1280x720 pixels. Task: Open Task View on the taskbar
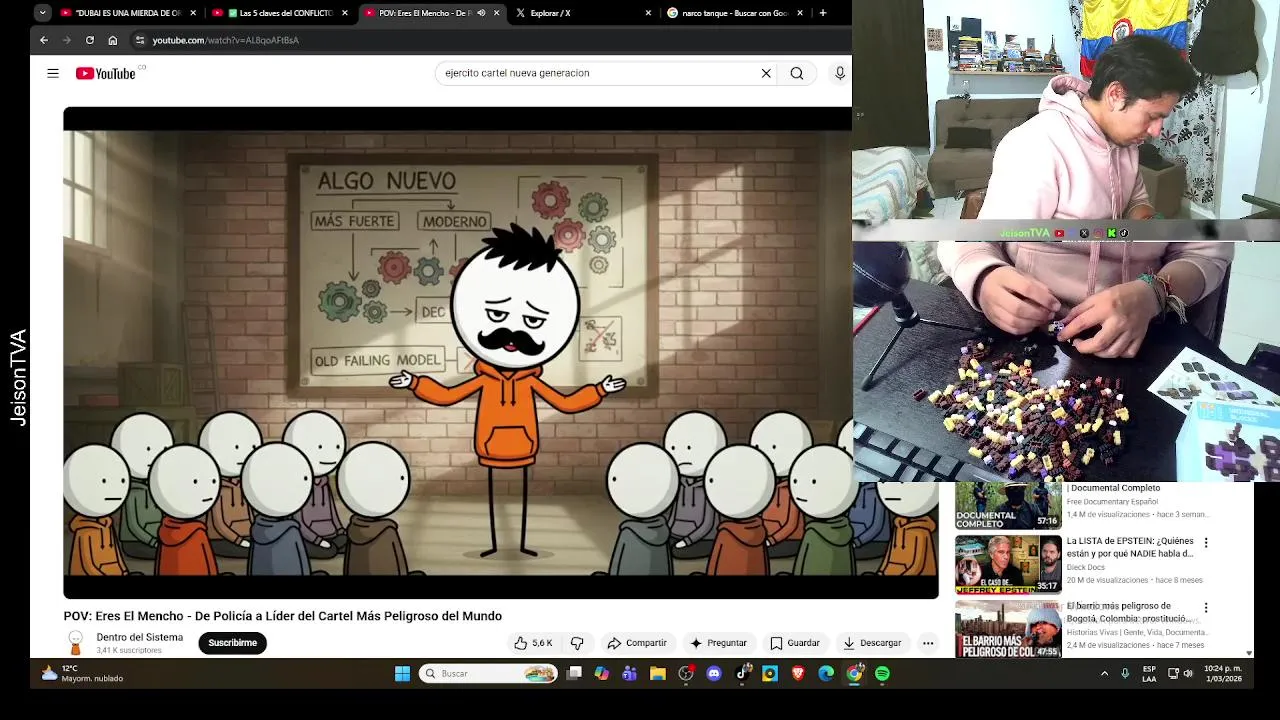pyautogui.click(x=574, y=674)
